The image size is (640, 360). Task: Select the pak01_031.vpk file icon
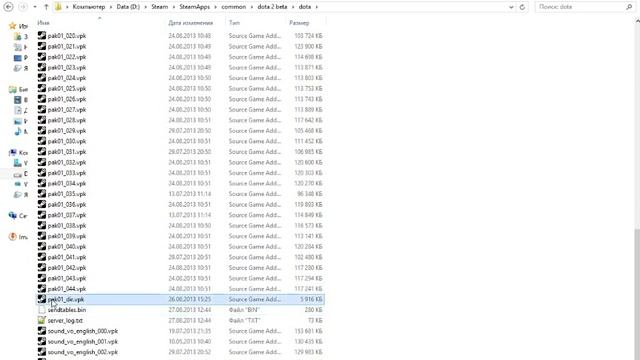coord(42,152)
